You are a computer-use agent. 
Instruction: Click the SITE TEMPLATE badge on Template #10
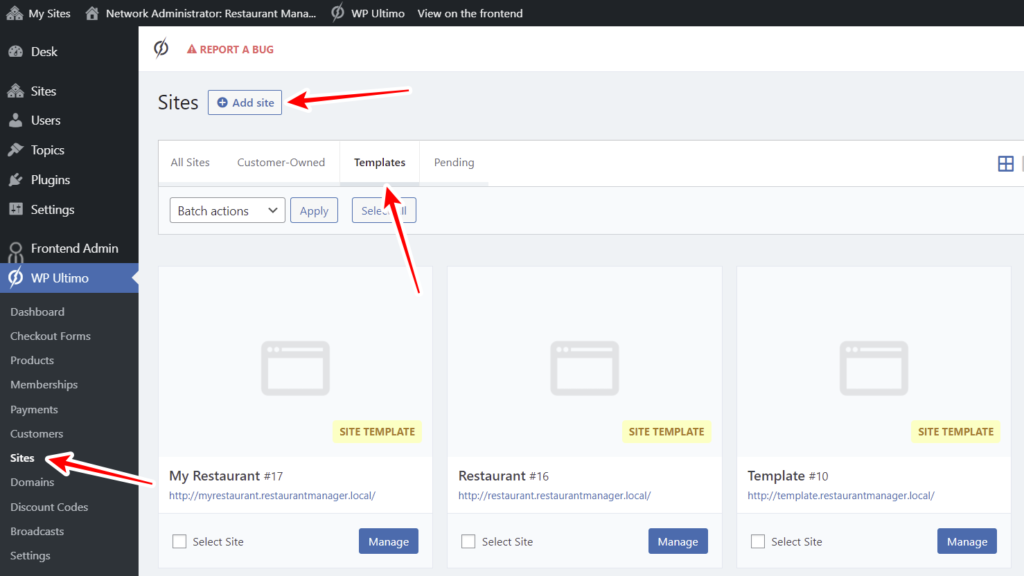955,431
